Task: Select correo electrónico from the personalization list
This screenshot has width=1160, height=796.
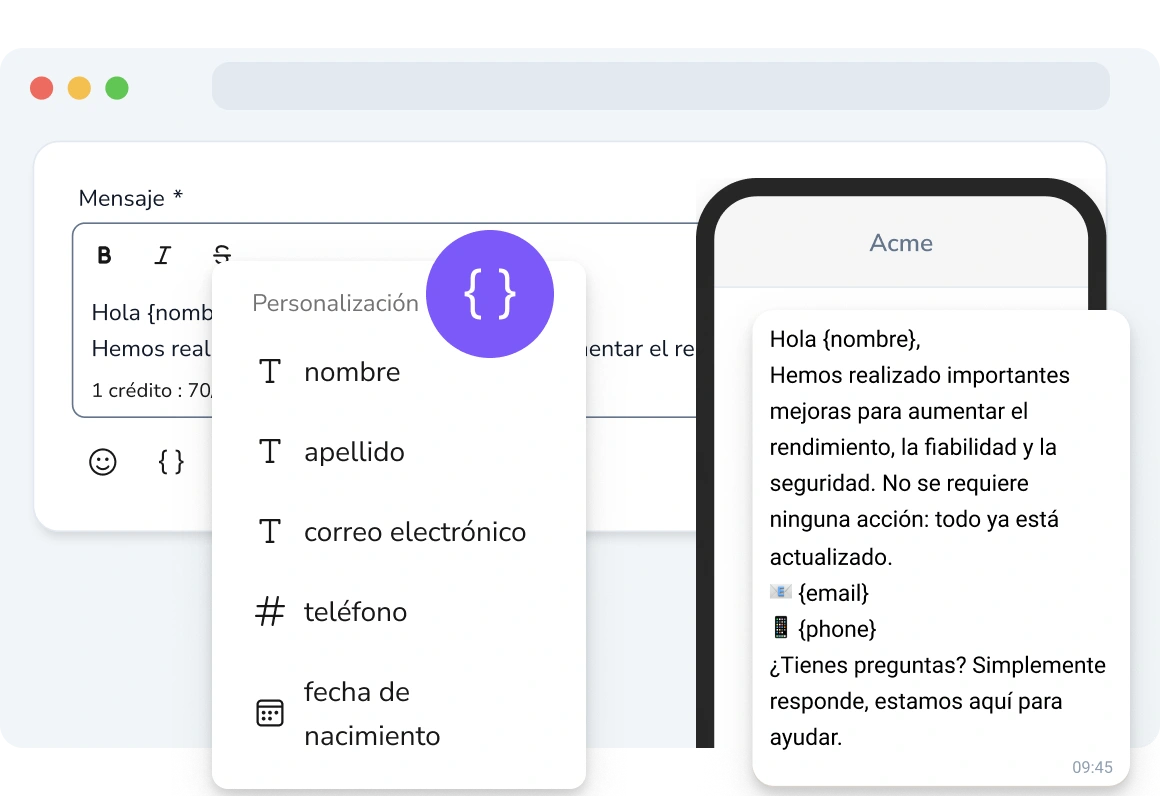Action: pos(415,532)
